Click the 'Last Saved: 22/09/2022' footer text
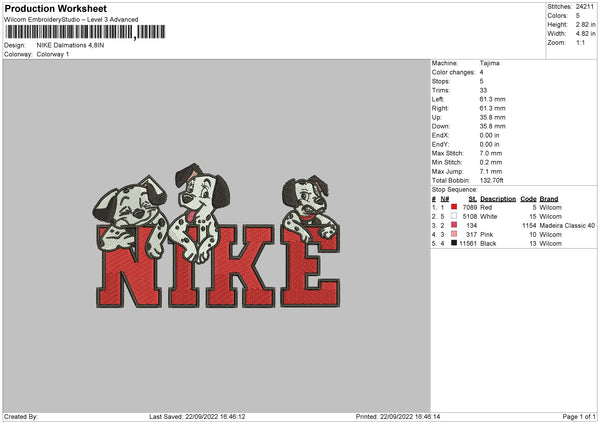The width and height of the screenshot is (600, 424). coord(197,417)
